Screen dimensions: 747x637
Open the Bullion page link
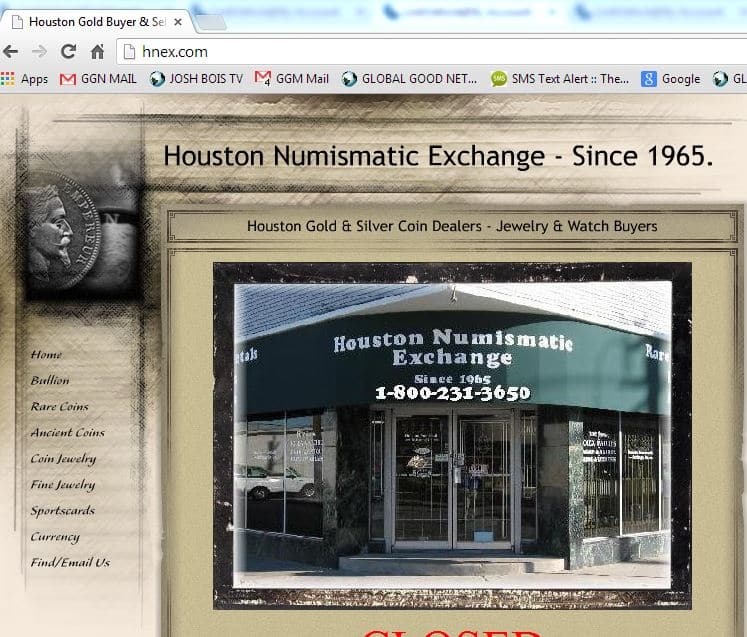click(50, 380)
